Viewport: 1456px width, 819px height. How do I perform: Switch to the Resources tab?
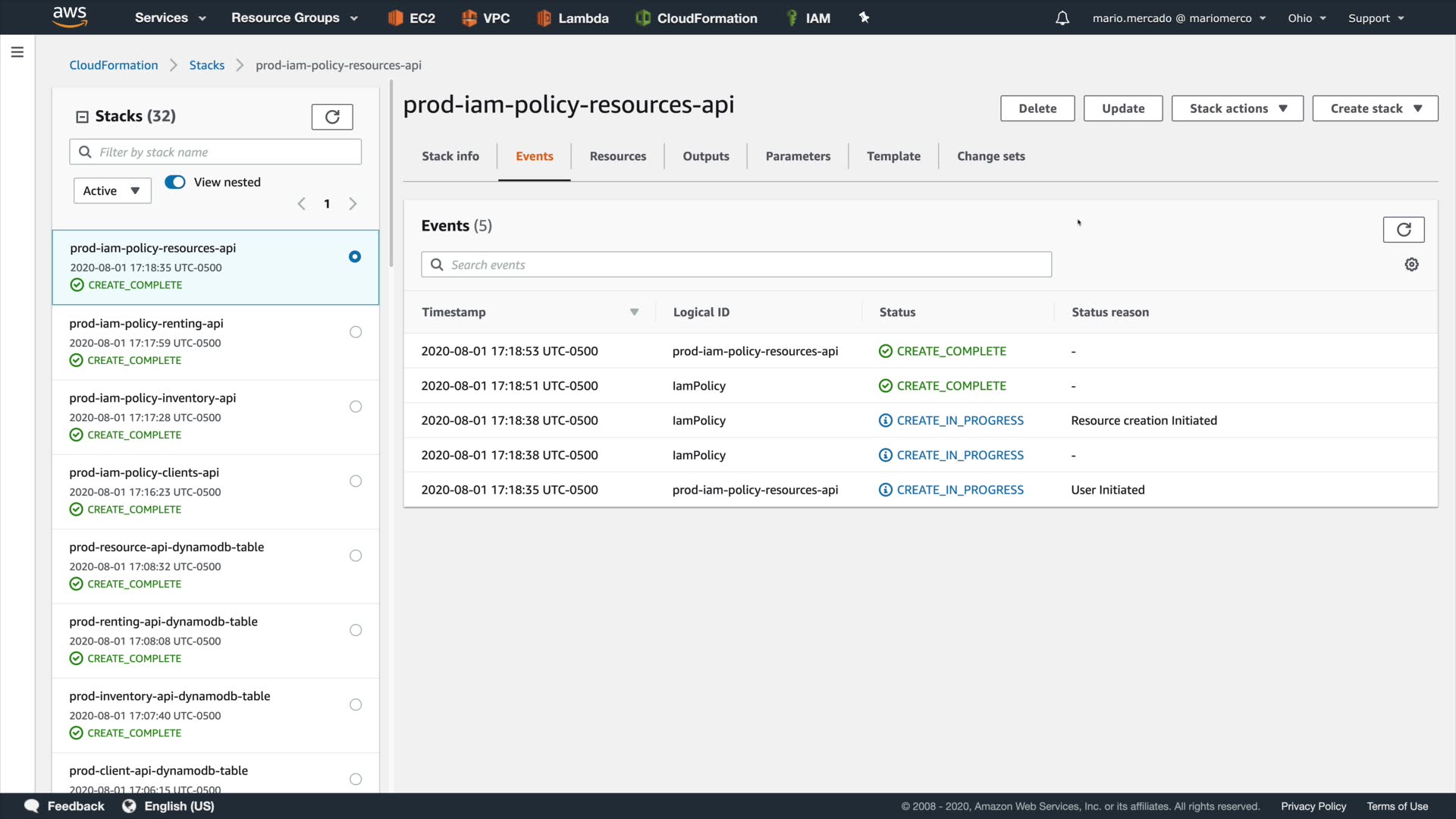tap(617, 156)
